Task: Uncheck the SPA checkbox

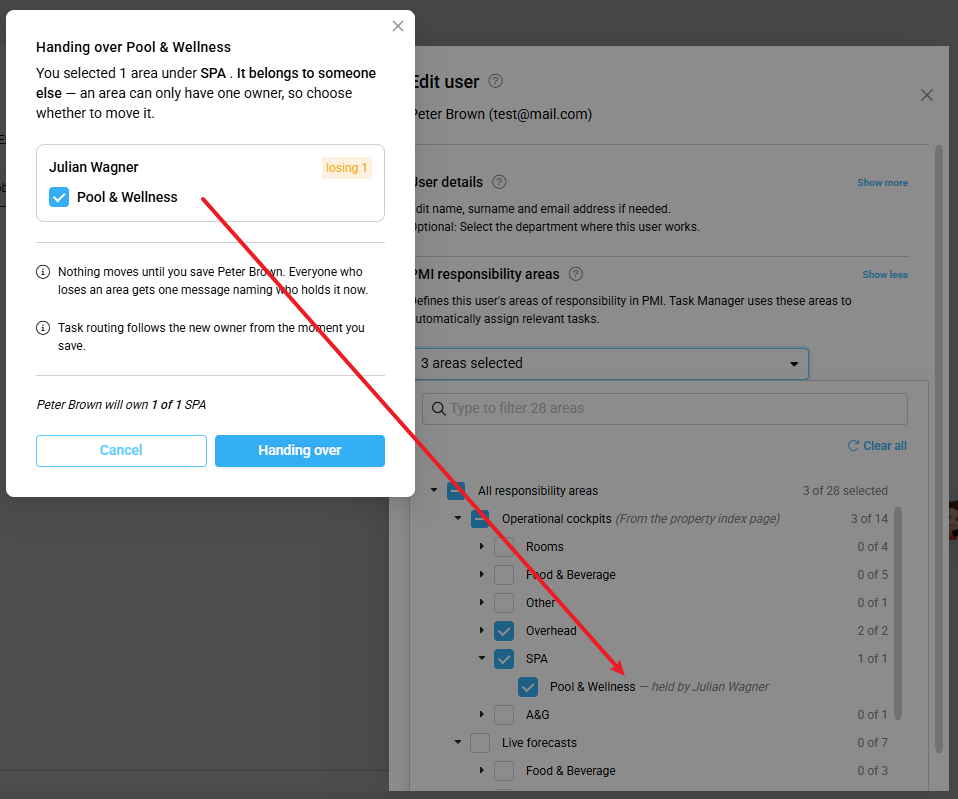Action: click(x=504, y=659)
